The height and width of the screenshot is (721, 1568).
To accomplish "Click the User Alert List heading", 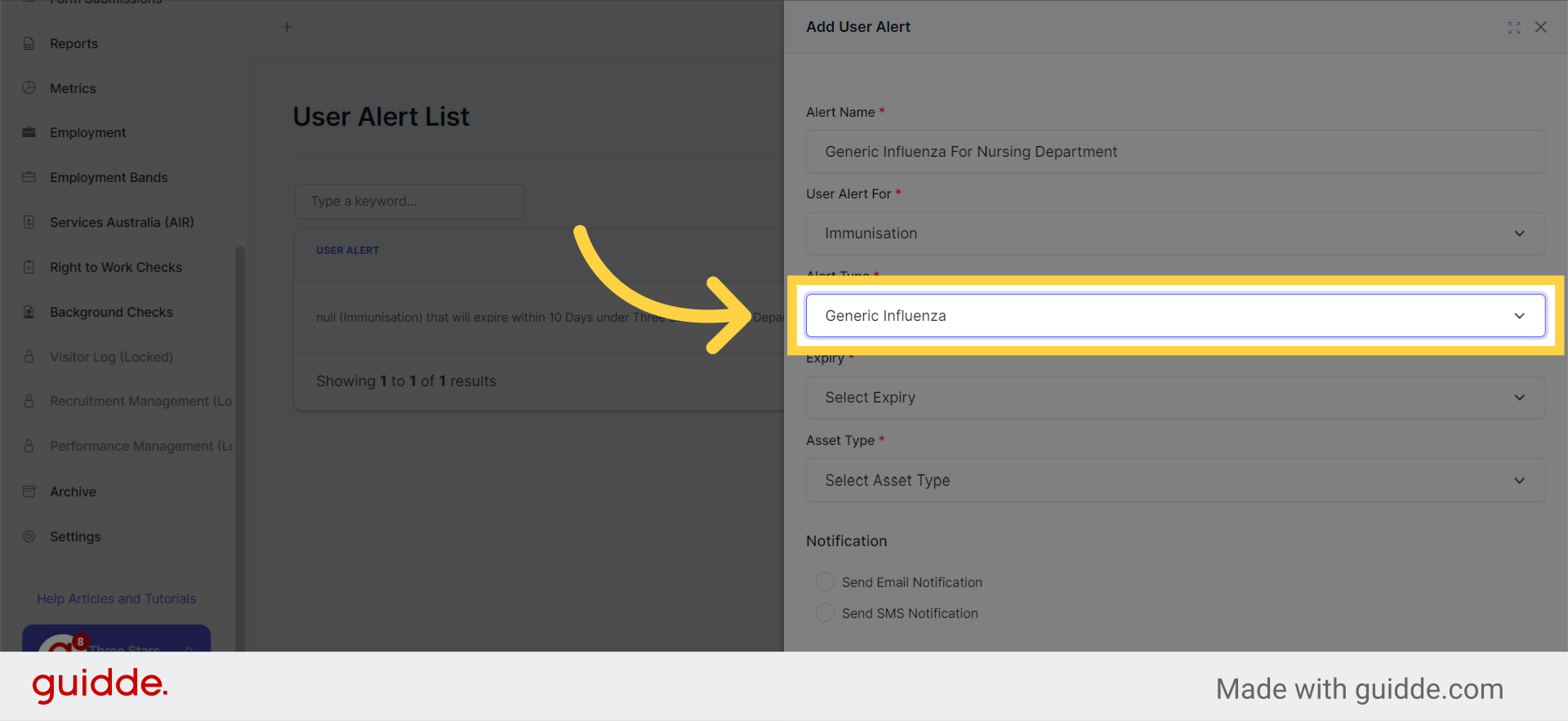I will pos(381,117).
